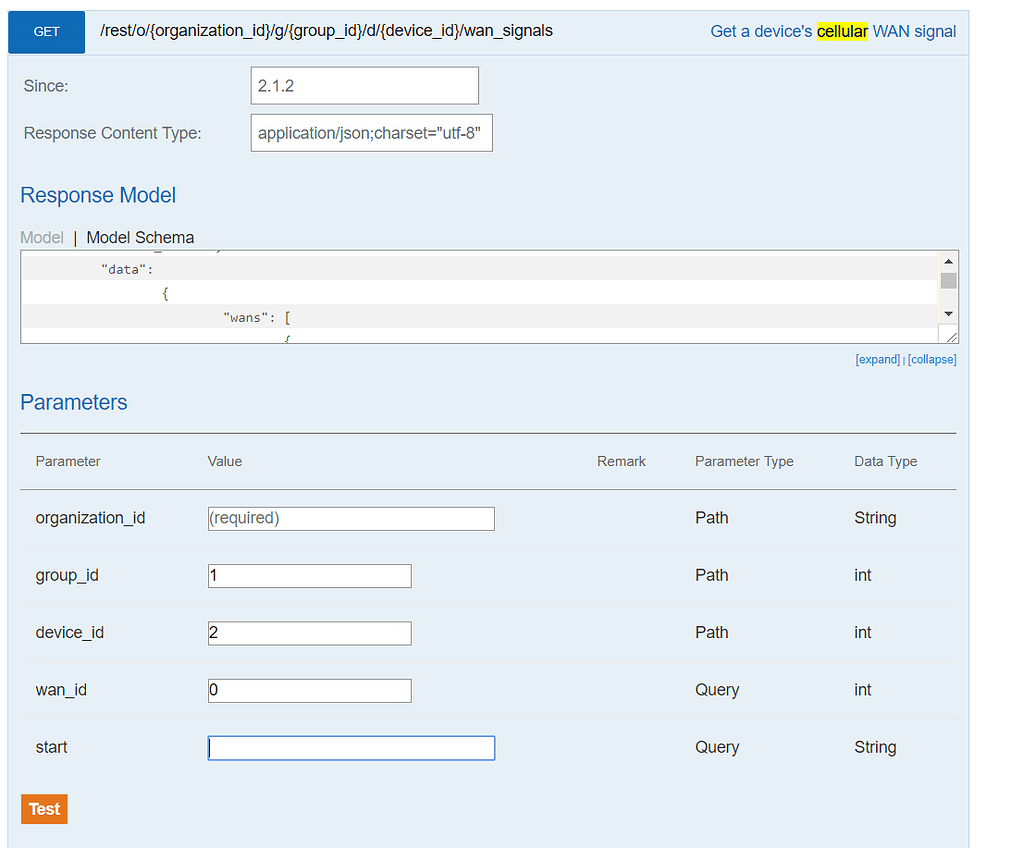
Task: Click the blue GET method button
Action: coord(46,31)
